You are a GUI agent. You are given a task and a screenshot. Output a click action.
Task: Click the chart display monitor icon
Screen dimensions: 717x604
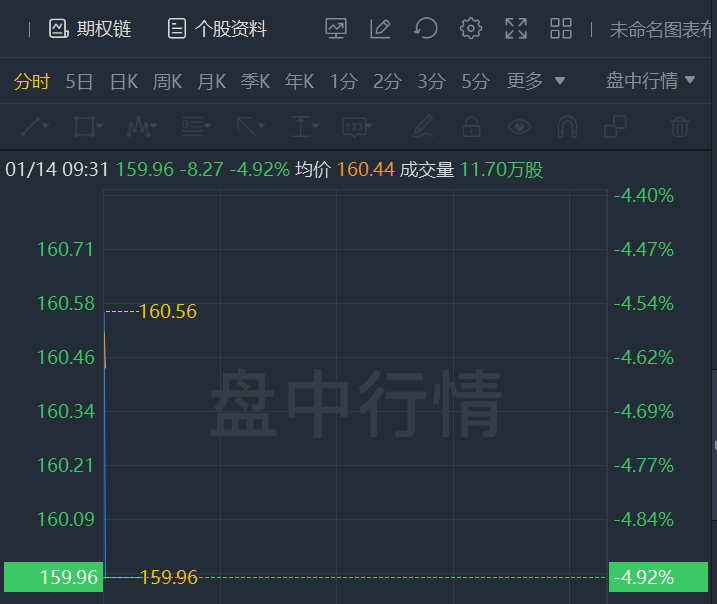(336, 28)
